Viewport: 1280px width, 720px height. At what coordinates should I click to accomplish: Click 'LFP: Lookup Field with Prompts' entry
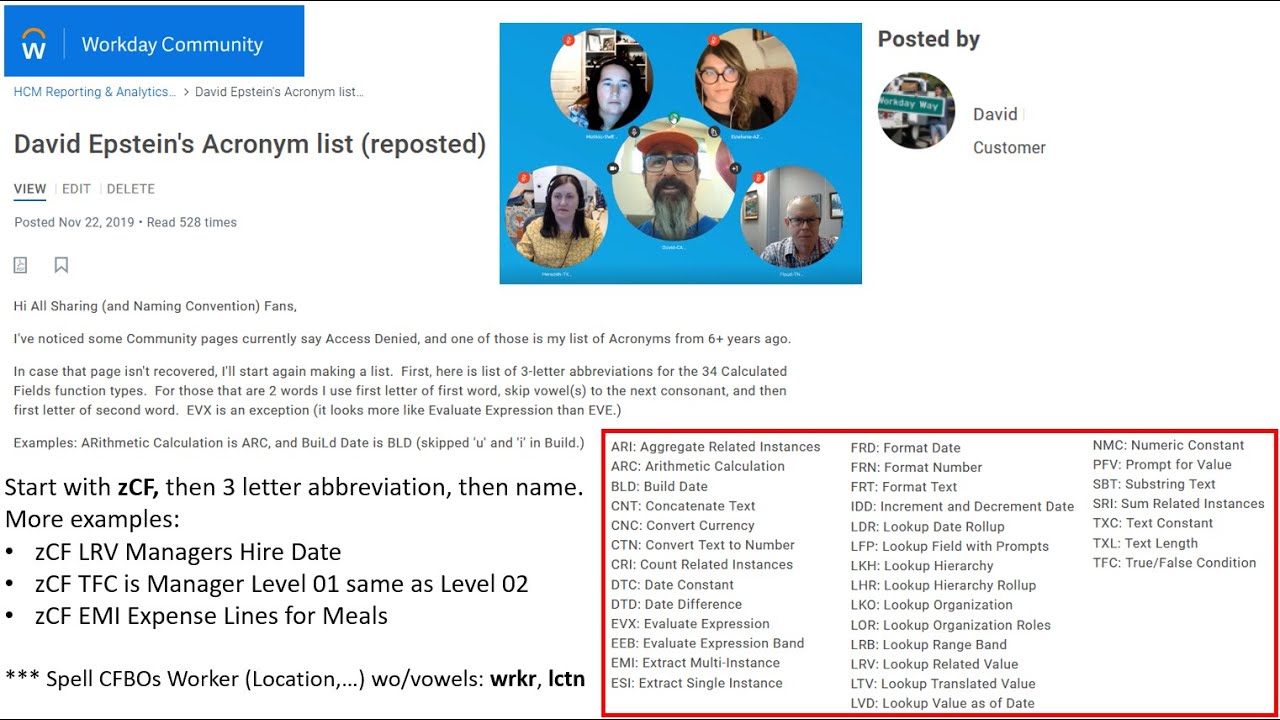pos(950,546)
